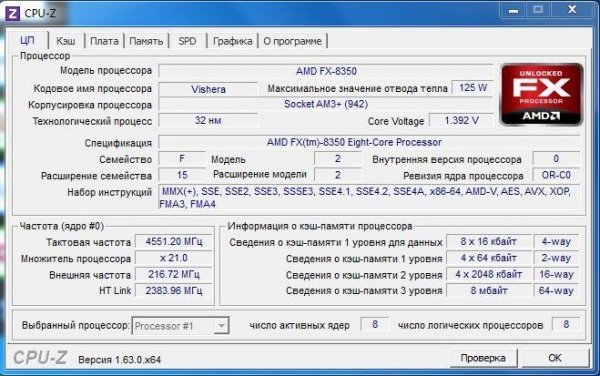This screenshot has height=376, width=600.
Task: Click the CPU-Z title bar app icon
Action: point(12,14)
